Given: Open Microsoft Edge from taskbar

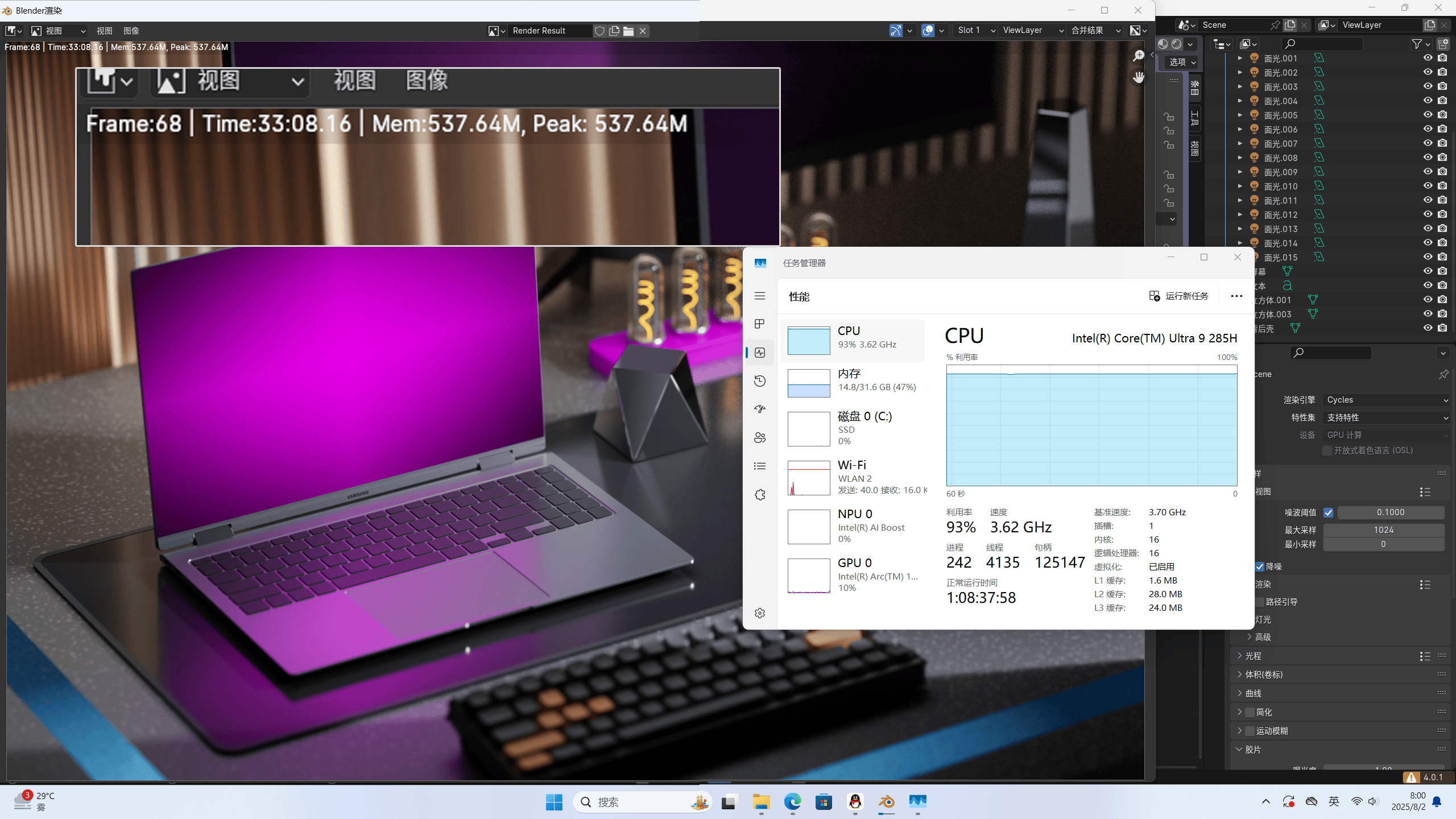Looking at the screenshot, I should coord(792,802).
